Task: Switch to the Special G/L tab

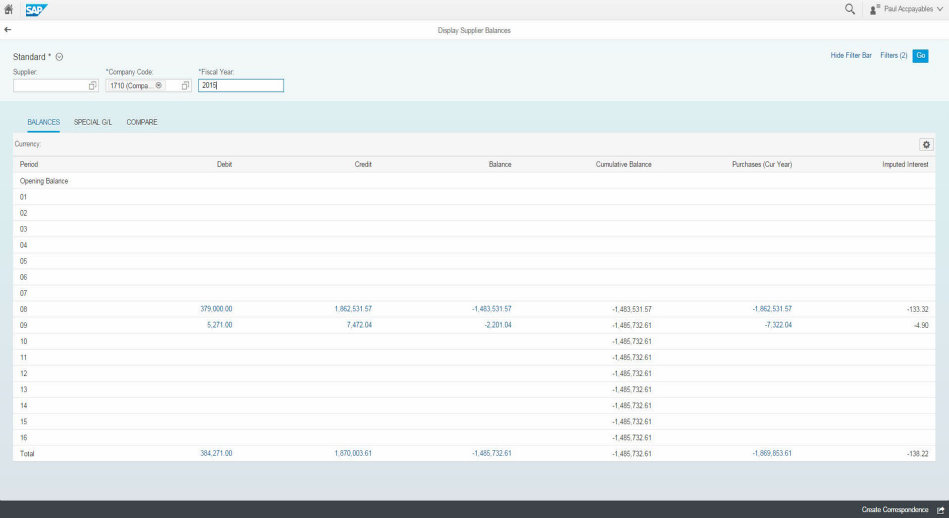Action: click(93, 122)
